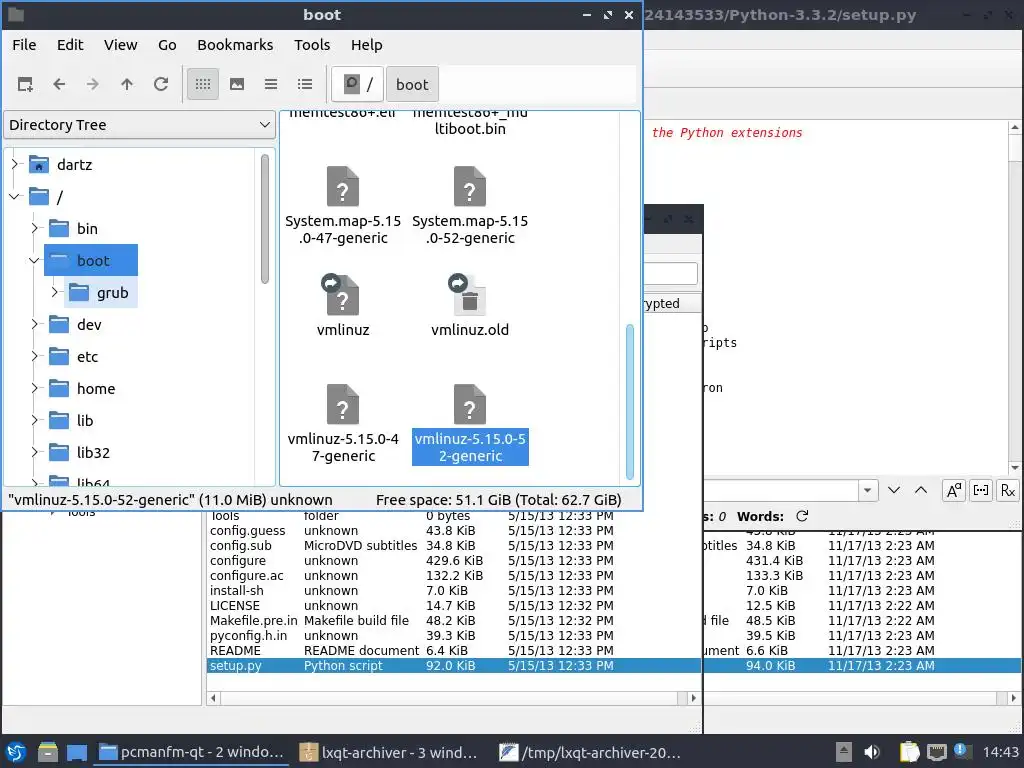Screen dimensions: 1024x768
Task: Switch to detailed list view
Action: [305, 84]
